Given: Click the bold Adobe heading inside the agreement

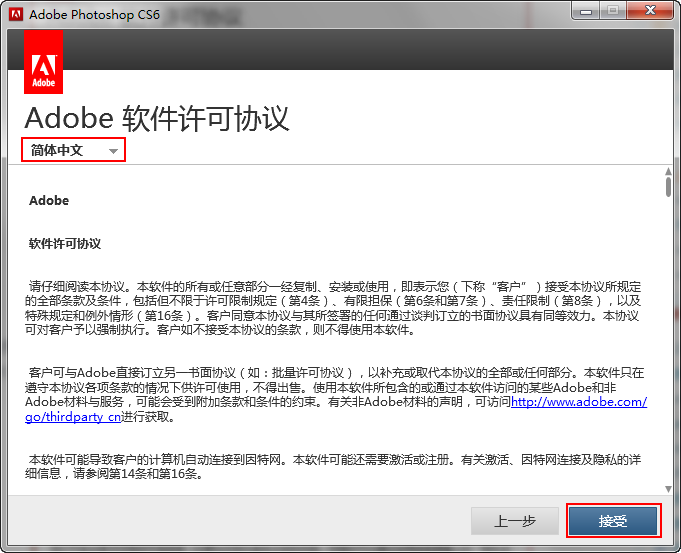Looking at the screenshot, I should click(x=49, y=200).
